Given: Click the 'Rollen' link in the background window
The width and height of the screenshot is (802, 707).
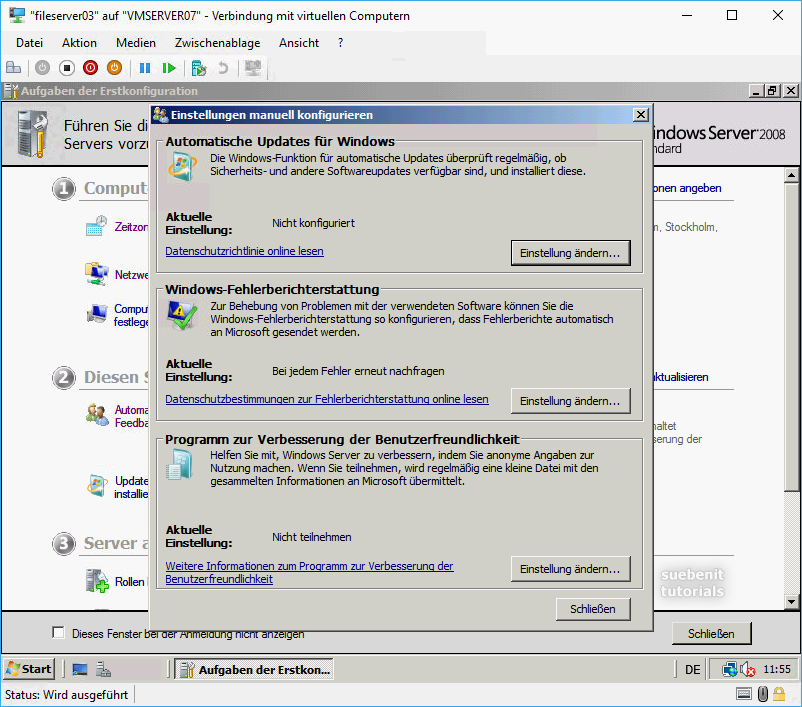Looking at the screenshot, I should pos(129,582).
